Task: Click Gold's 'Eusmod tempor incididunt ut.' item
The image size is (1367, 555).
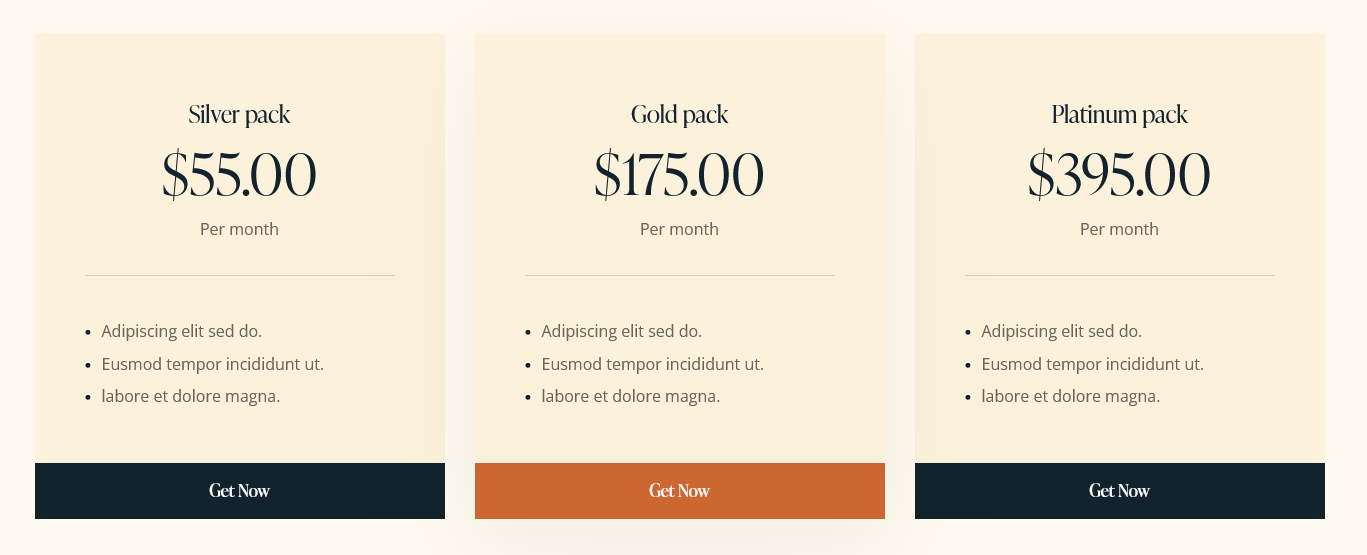Action: coord(653,364)
